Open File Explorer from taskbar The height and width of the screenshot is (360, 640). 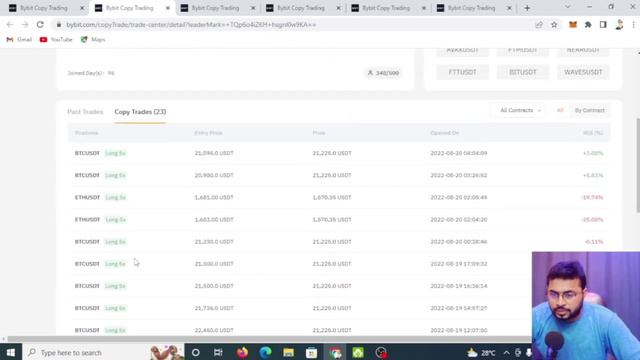(x=289, y=352)
